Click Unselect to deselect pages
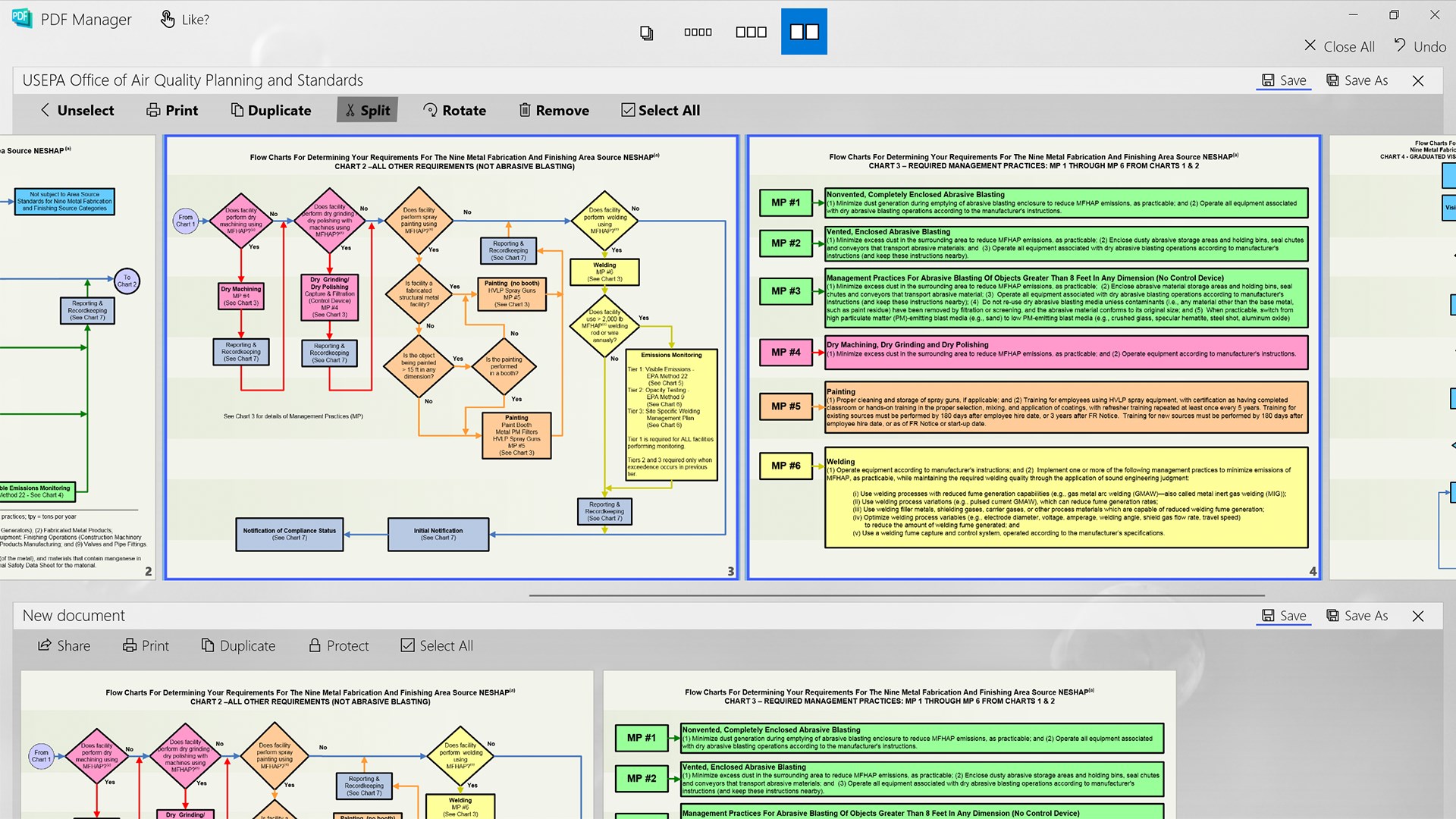This screenshot has width=1456, height=819. tap(76, 110)
